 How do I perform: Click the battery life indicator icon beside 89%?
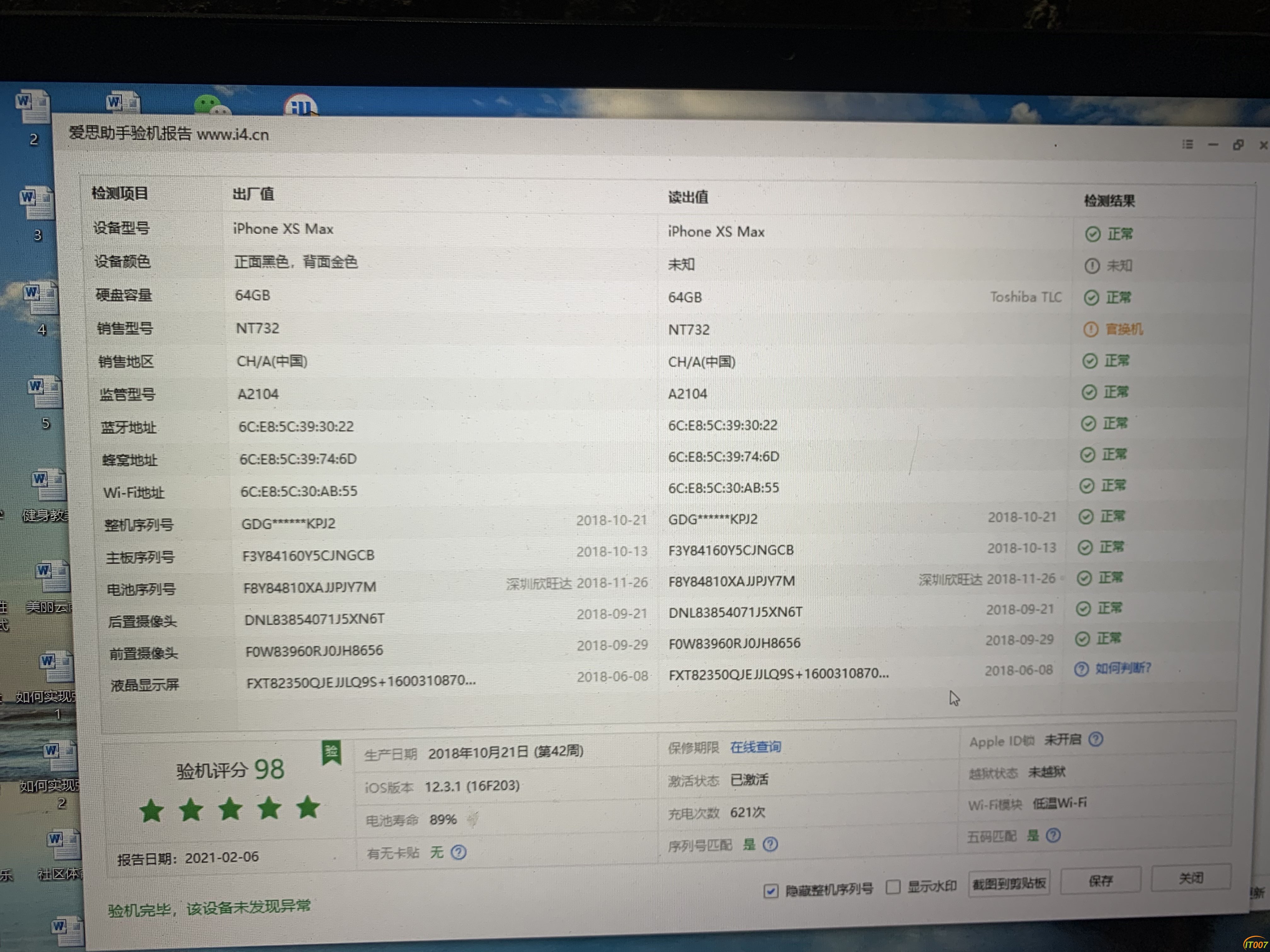coord(472,819)
